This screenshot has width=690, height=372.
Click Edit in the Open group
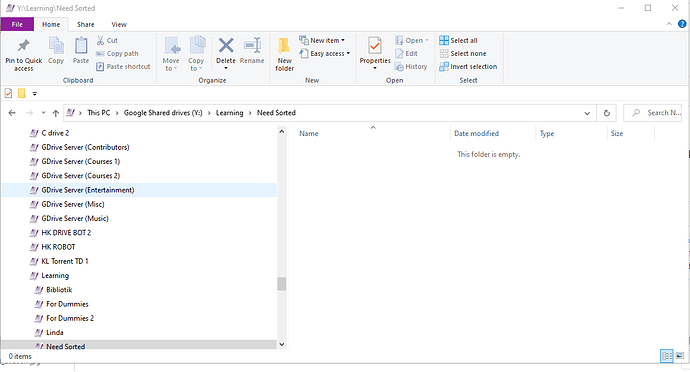pos(406,54)
